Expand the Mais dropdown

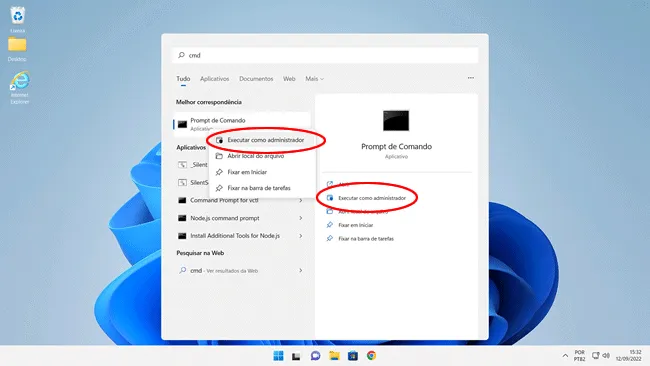pyautogui.click(x=314, y=79)
